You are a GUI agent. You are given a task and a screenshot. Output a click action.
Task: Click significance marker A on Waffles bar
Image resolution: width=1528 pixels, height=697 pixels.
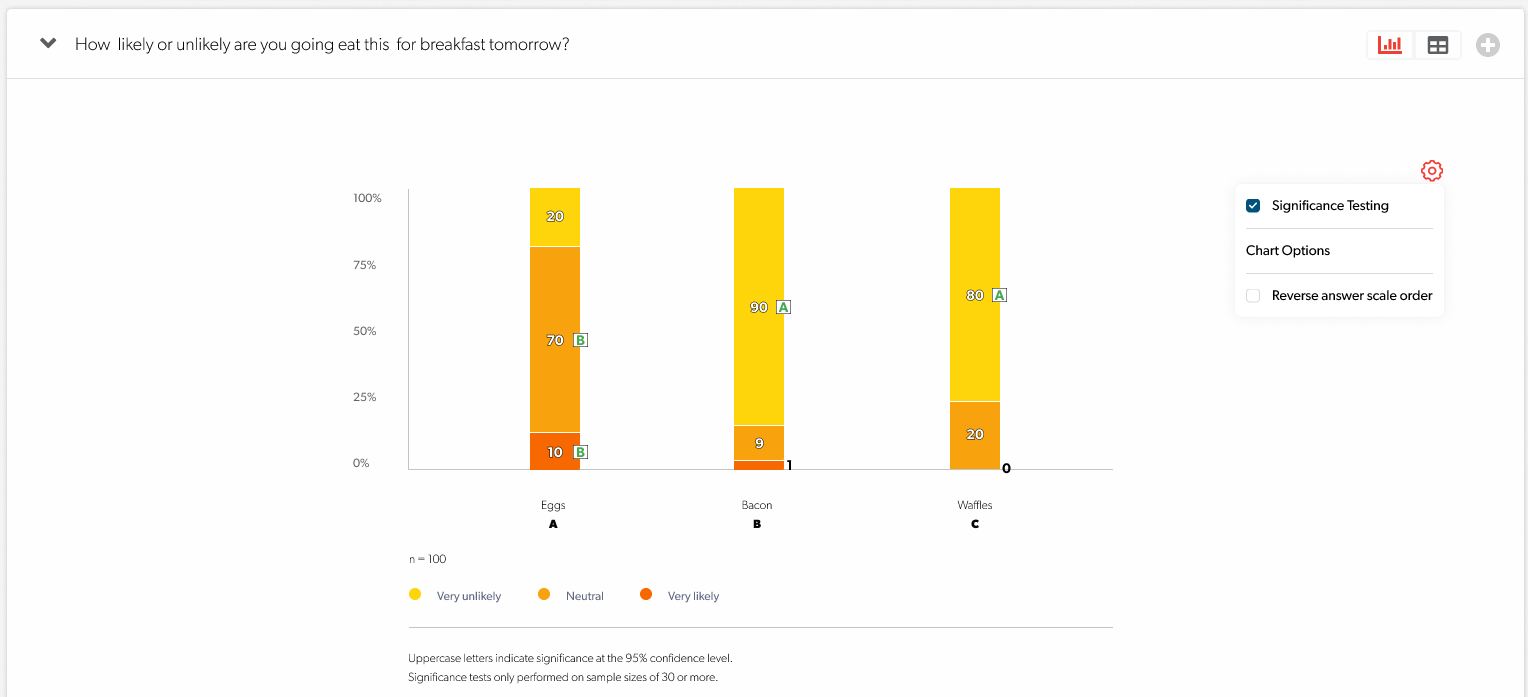(999, 295)
